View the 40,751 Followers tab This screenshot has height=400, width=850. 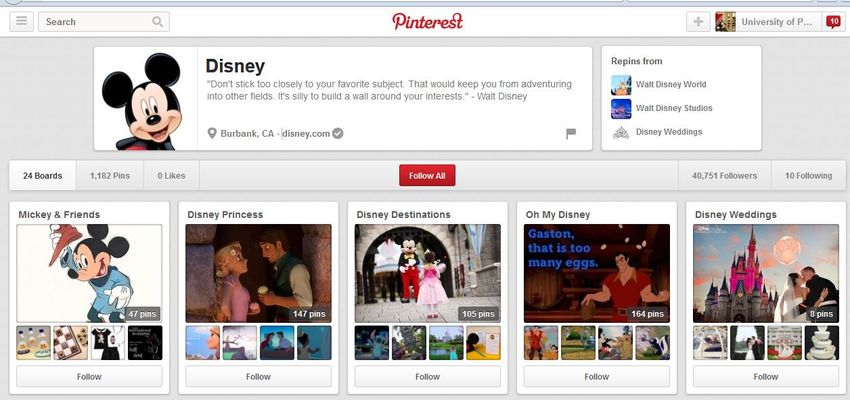725,176
